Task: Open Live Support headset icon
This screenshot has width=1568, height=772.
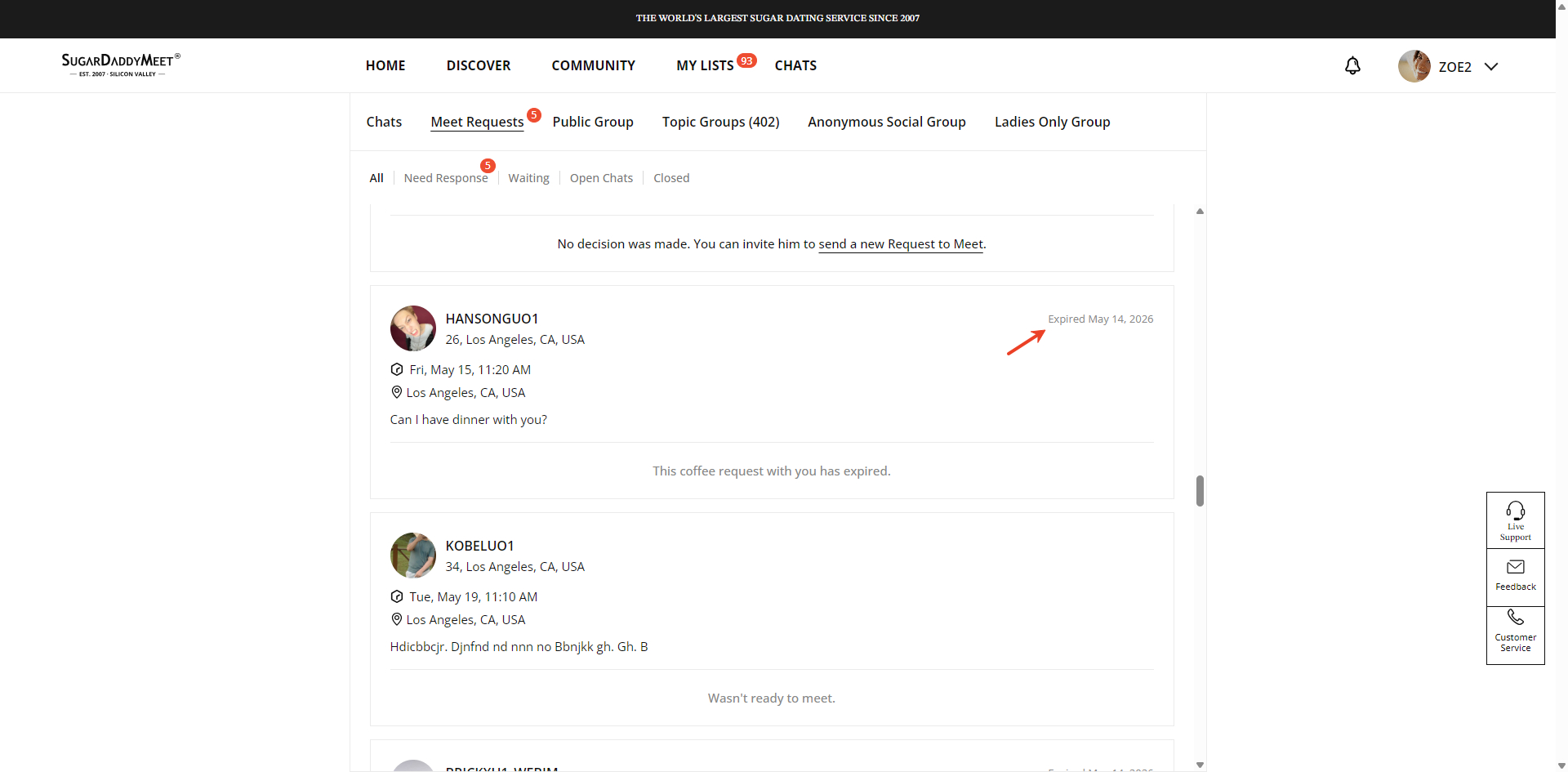Action: point(1516,511)
